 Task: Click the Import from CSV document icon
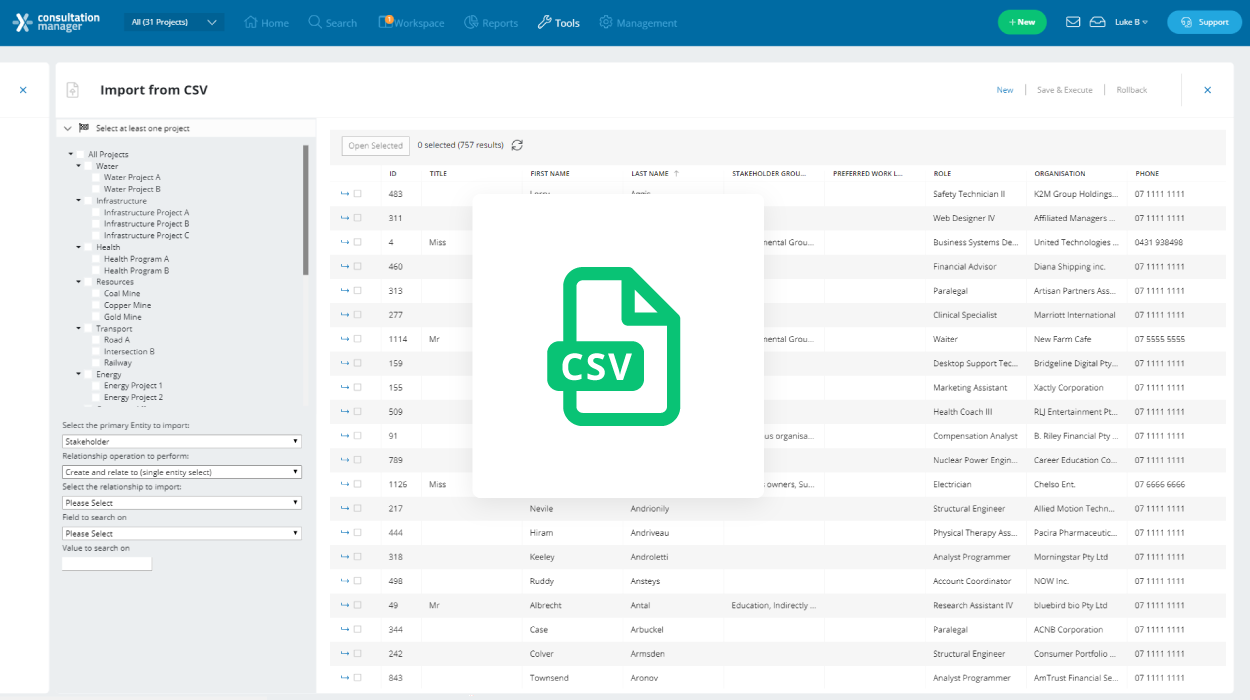tap(72, 90)
